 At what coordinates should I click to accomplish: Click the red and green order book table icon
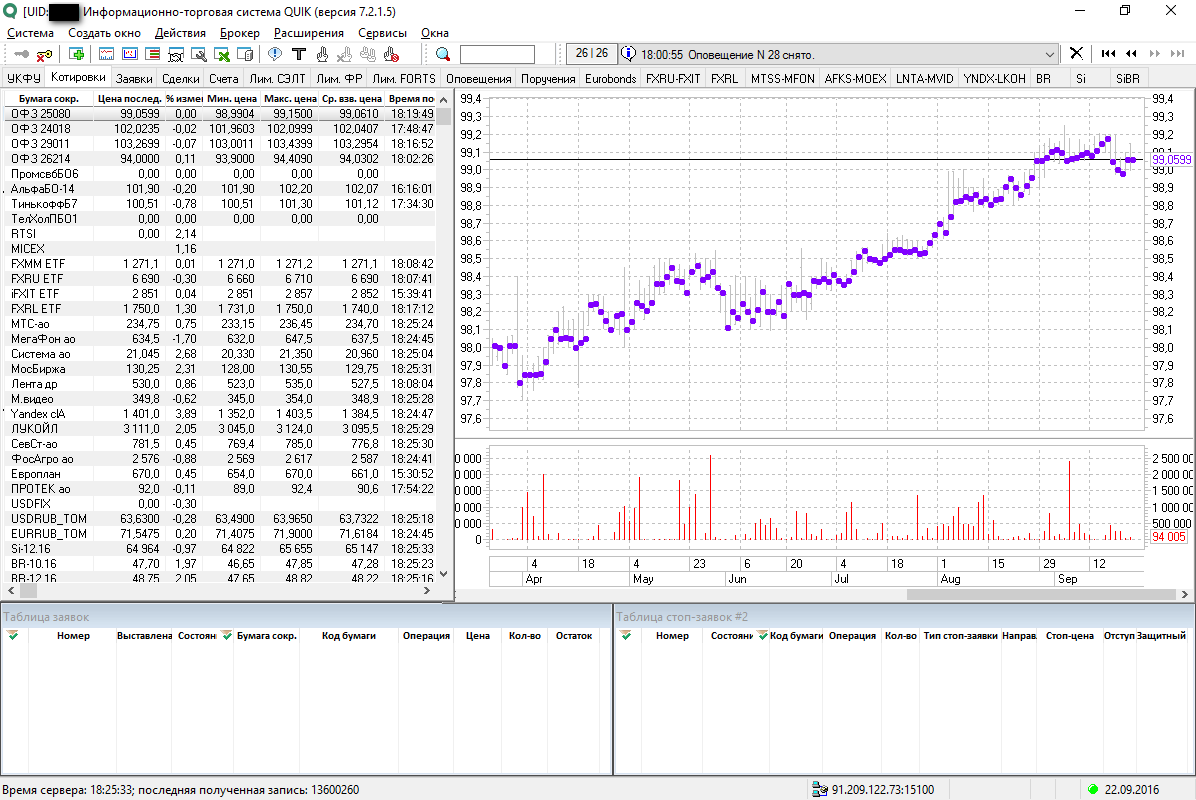click(x=153, y=54)
